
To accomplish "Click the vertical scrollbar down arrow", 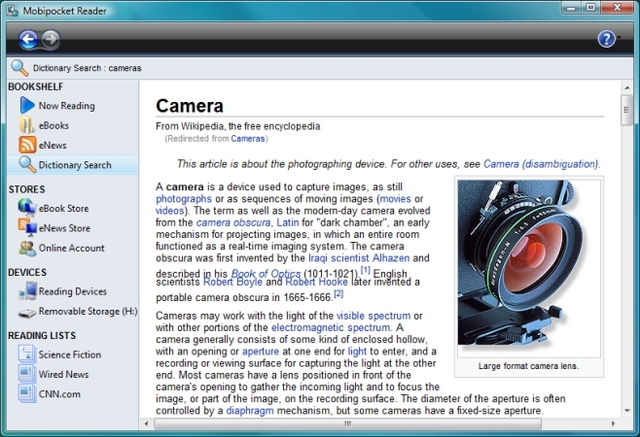I will pyautogui.click(x=627, y=410).
